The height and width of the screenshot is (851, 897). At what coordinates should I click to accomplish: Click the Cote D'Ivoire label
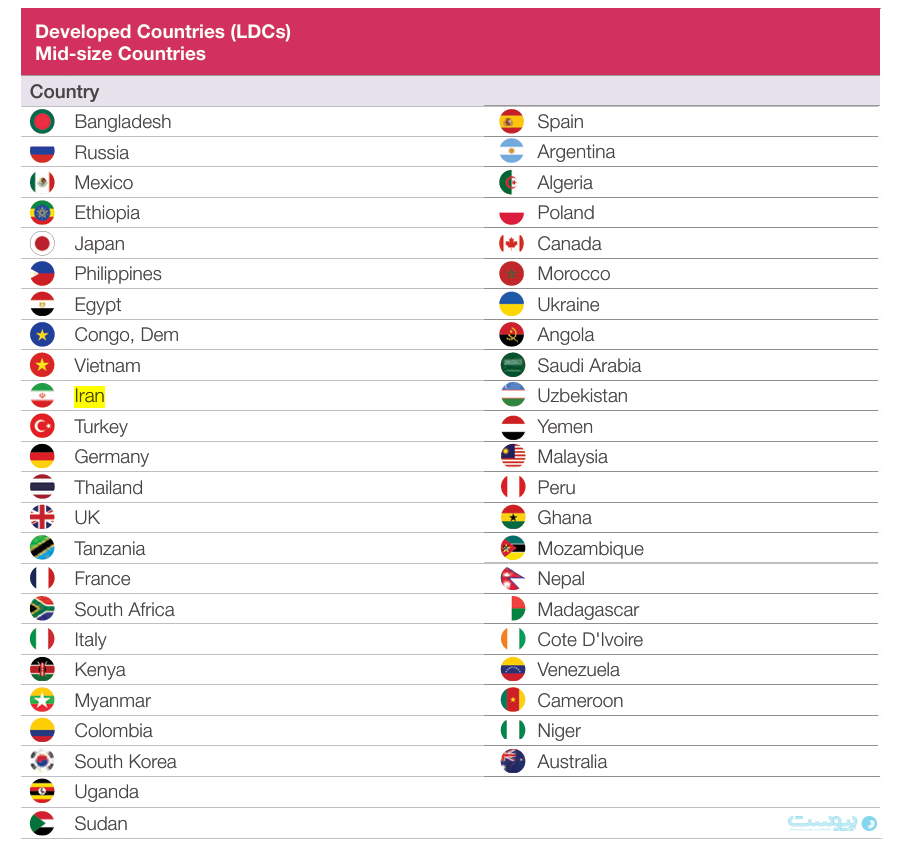pos(590,639)
